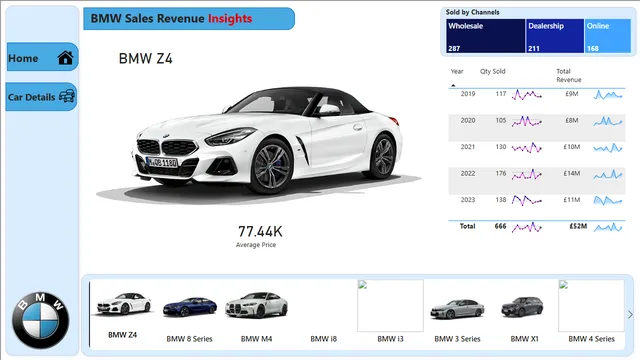Click the 117 quantity sold value
The height and width of the screenshot is (360, 640).
pyautogui.click(x=501, y=94)
